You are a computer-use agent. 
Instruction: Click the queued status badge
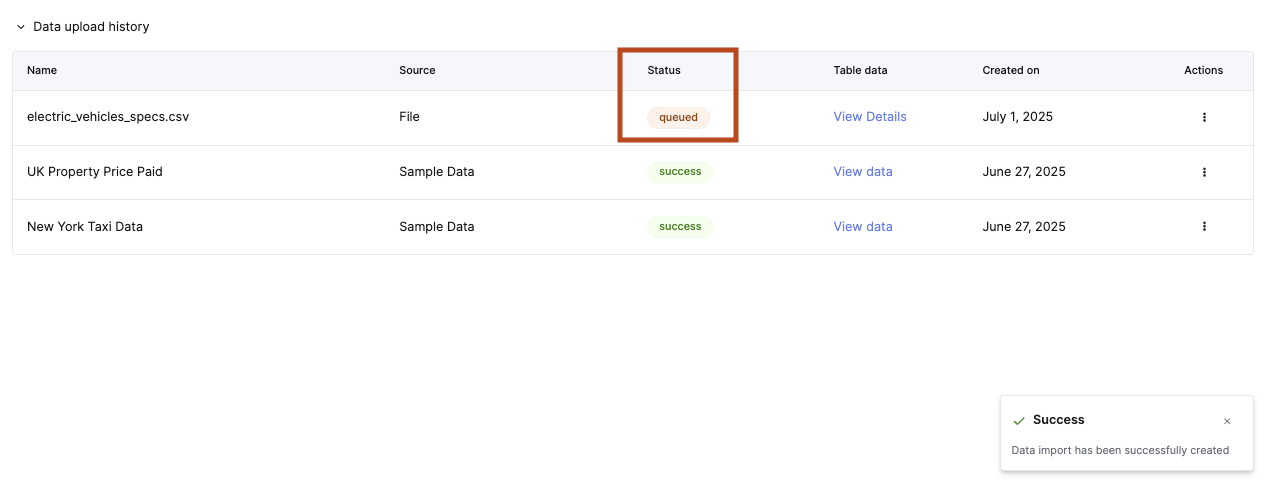(678, 117)
